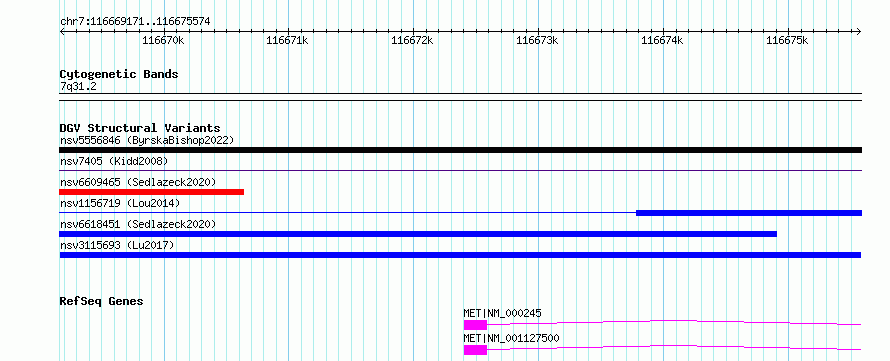Click the 116674k ruler label

(x=662, y=41)
